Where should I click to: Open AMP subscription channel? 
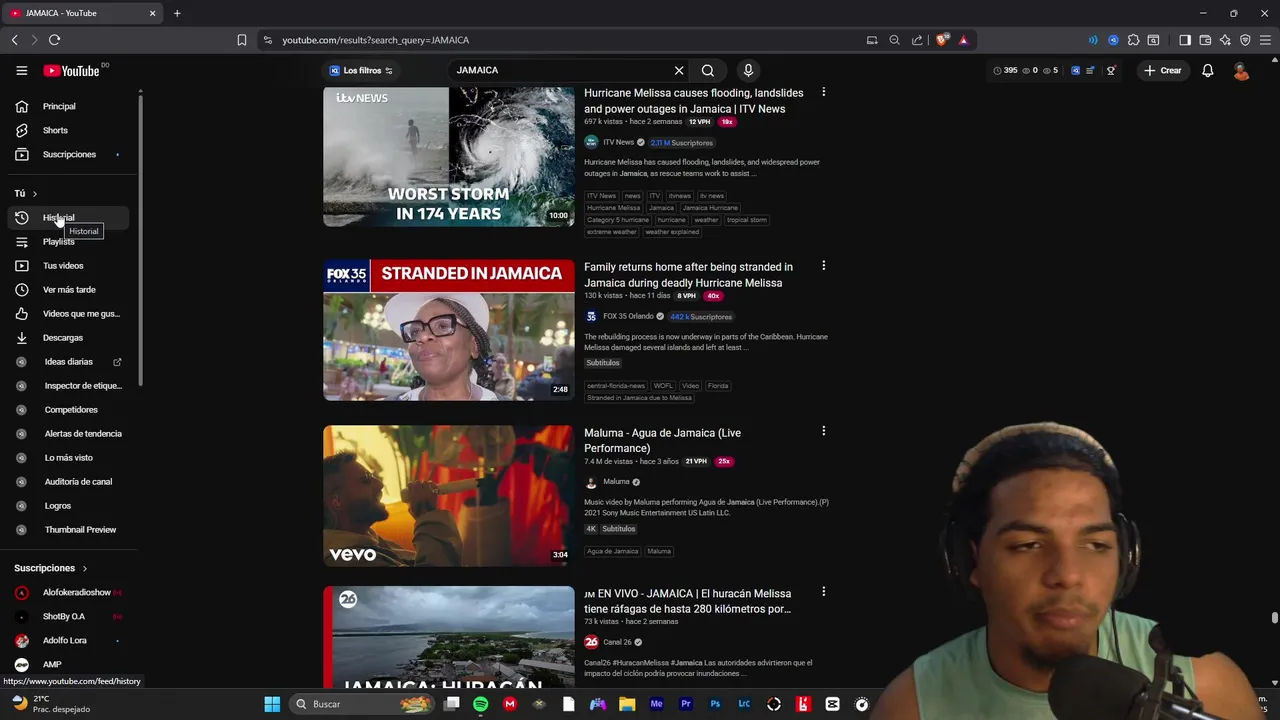click(70, 664)
